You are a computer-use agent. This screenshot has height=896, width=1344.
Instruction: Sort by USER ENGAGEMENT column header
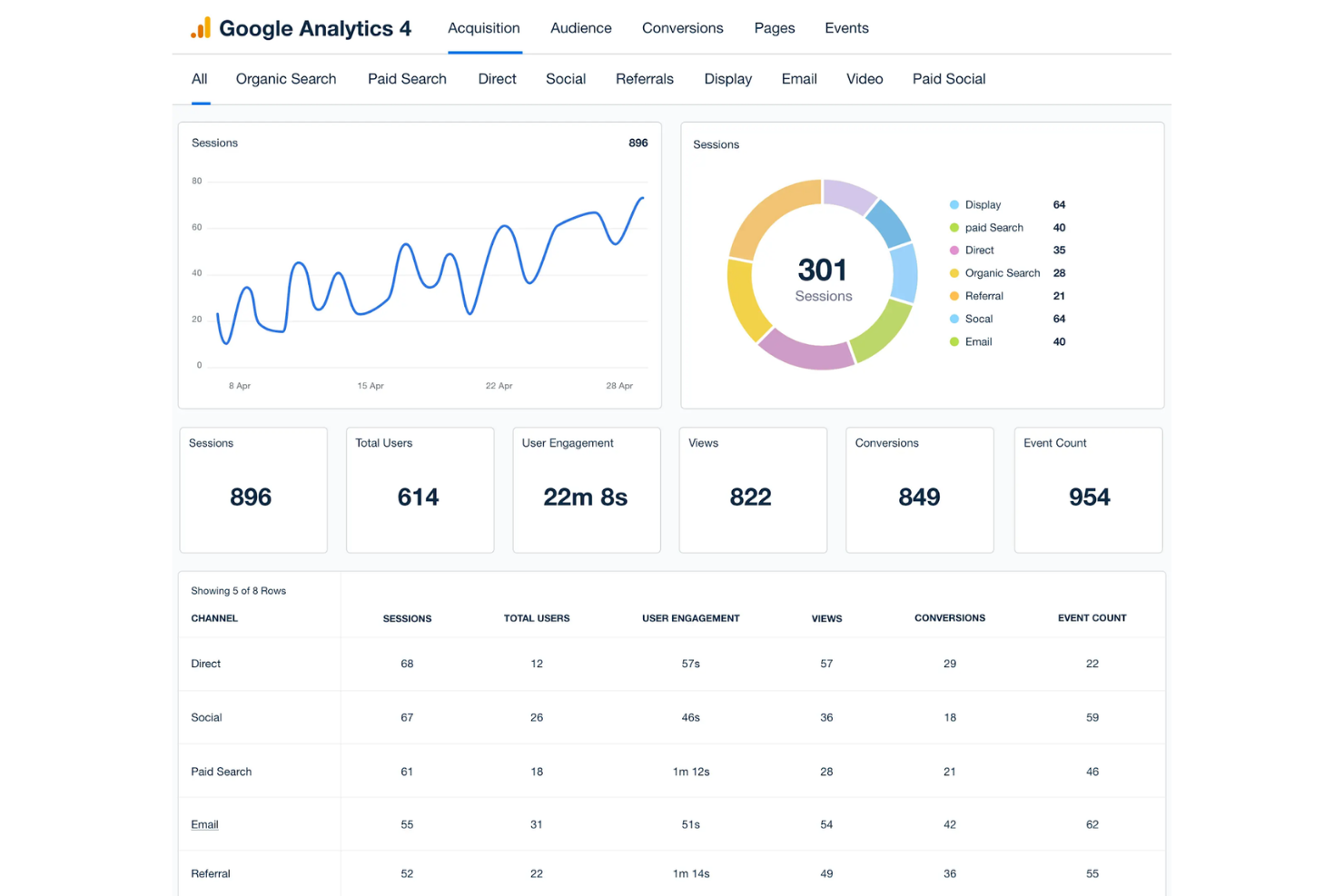click(x=691, y=618)
